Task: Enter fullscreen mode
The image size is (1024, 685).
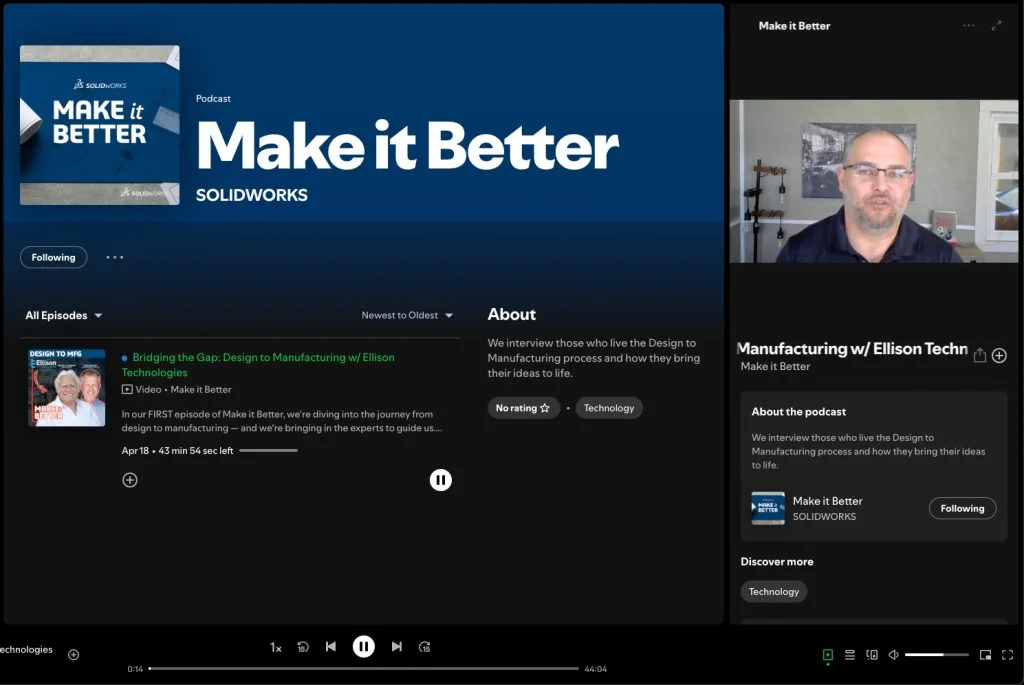Action: pyautogui.click(x=1008, y=655)
